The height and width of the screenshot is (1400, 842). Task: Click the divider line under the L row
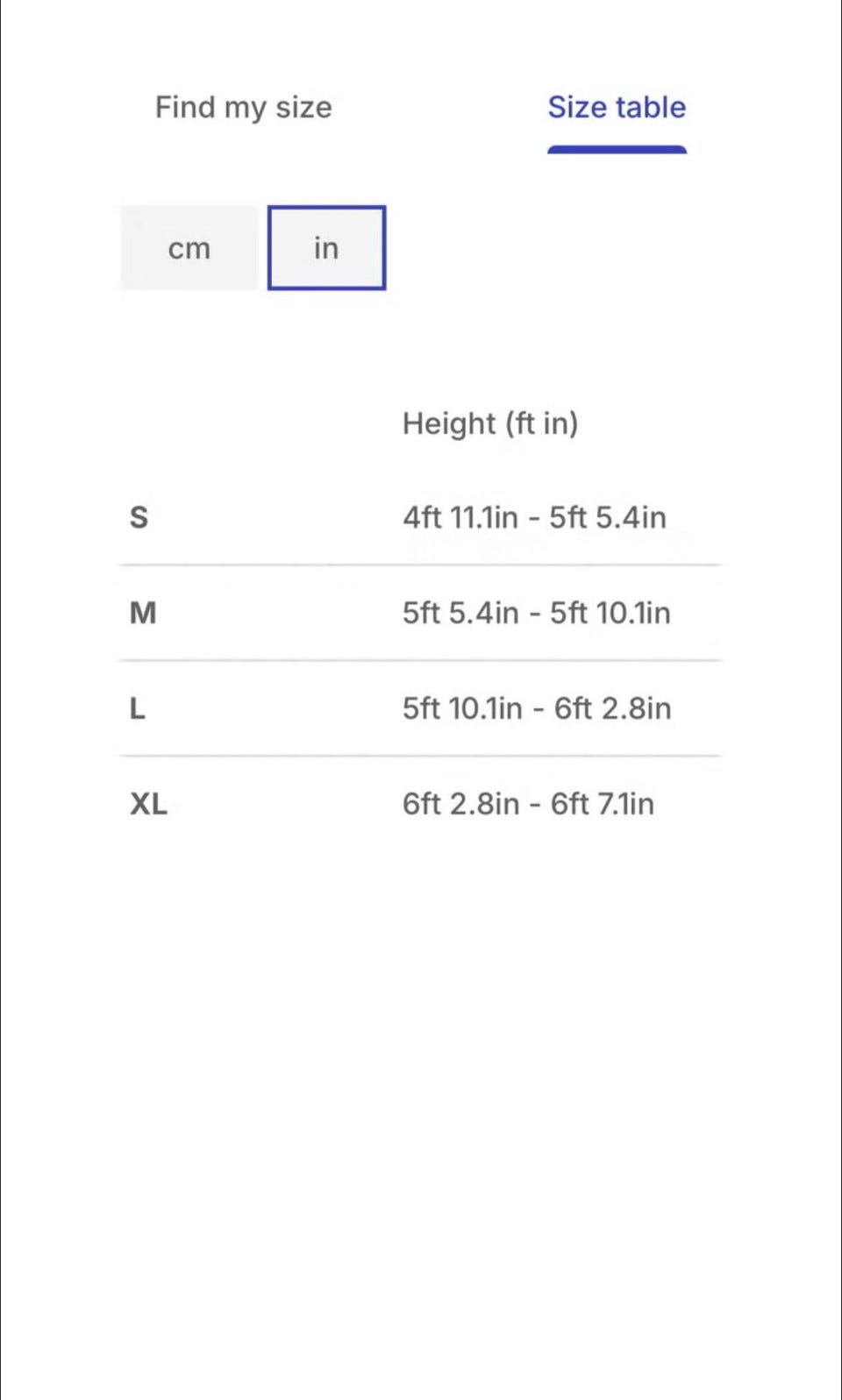coord(421,756)
